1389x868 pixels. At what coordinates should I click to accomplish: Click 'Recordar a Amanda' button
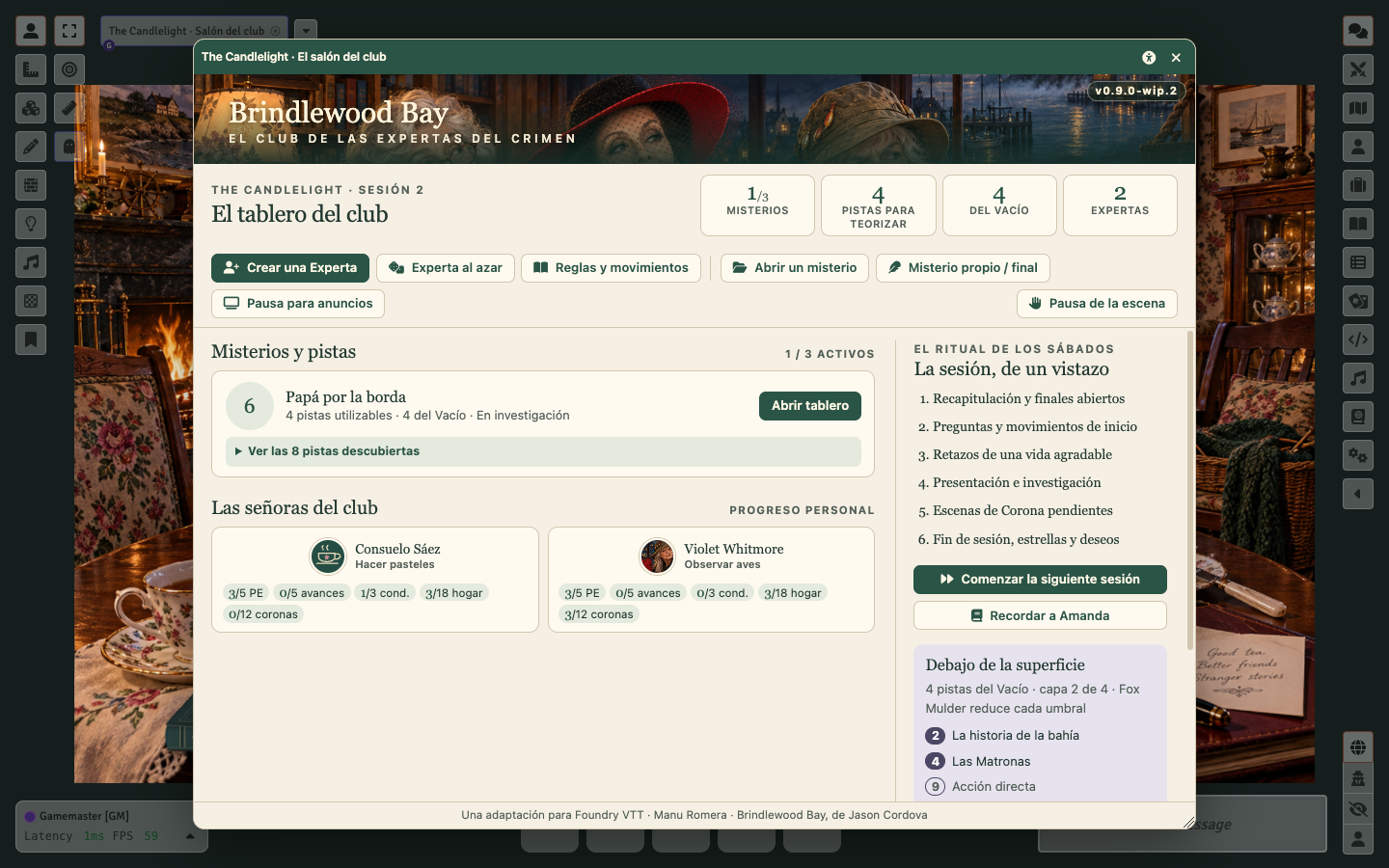click(1040, 615)
